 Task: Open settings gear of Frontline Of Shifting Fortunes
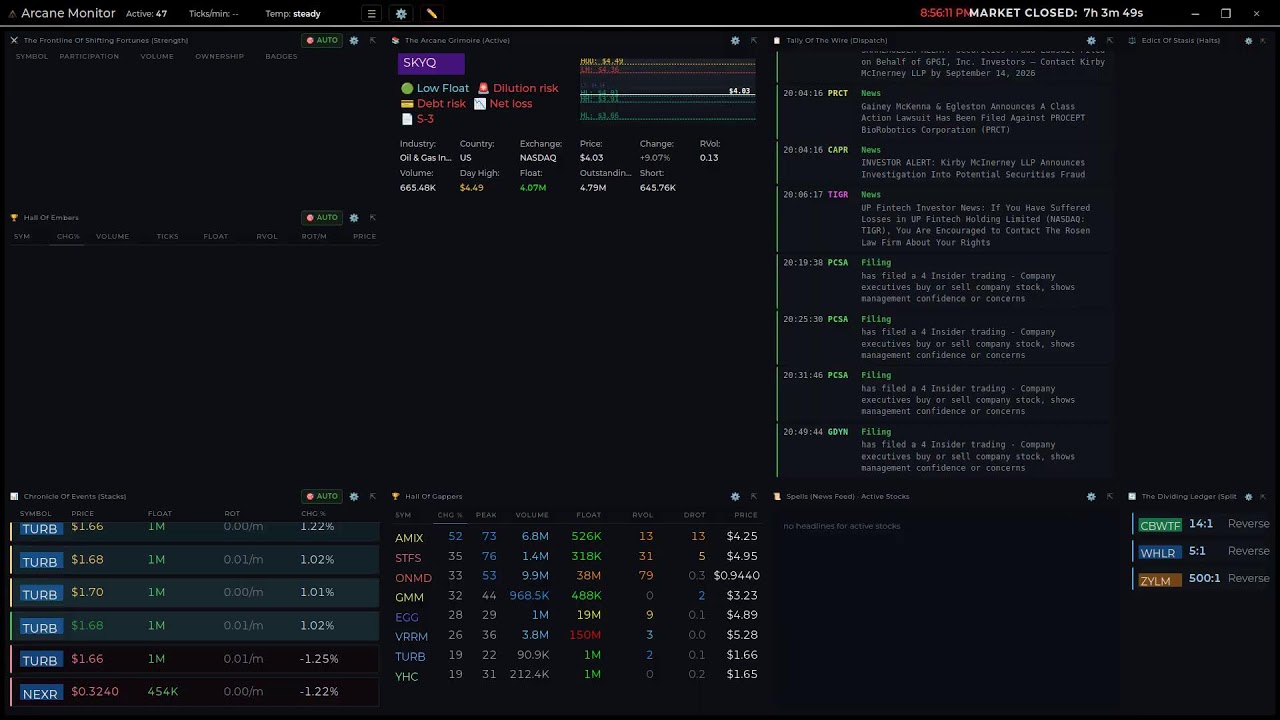point(354,40)
